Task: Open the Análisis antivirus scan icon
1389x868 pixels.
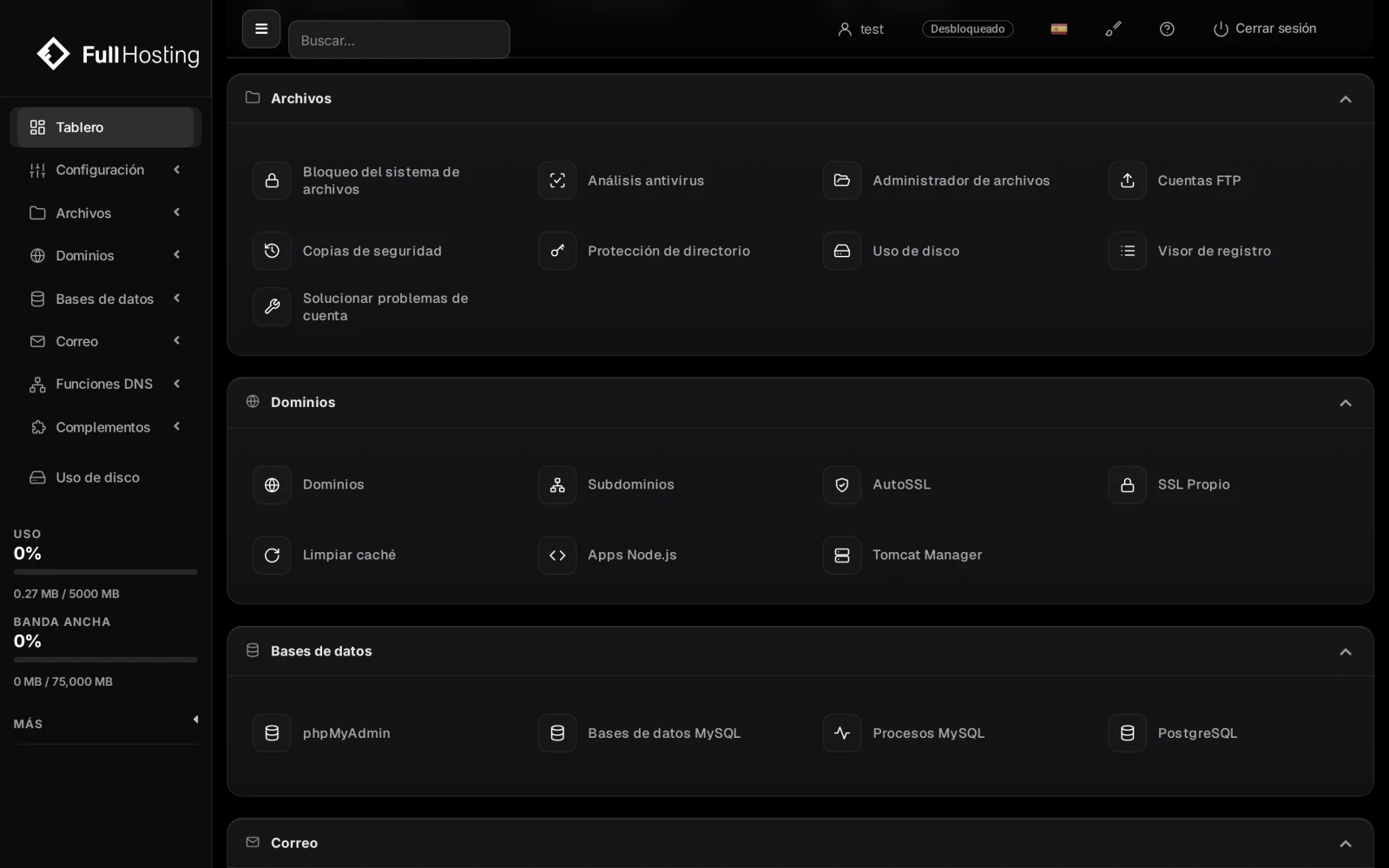Action: pyautogui.click(x=557, y=181)
